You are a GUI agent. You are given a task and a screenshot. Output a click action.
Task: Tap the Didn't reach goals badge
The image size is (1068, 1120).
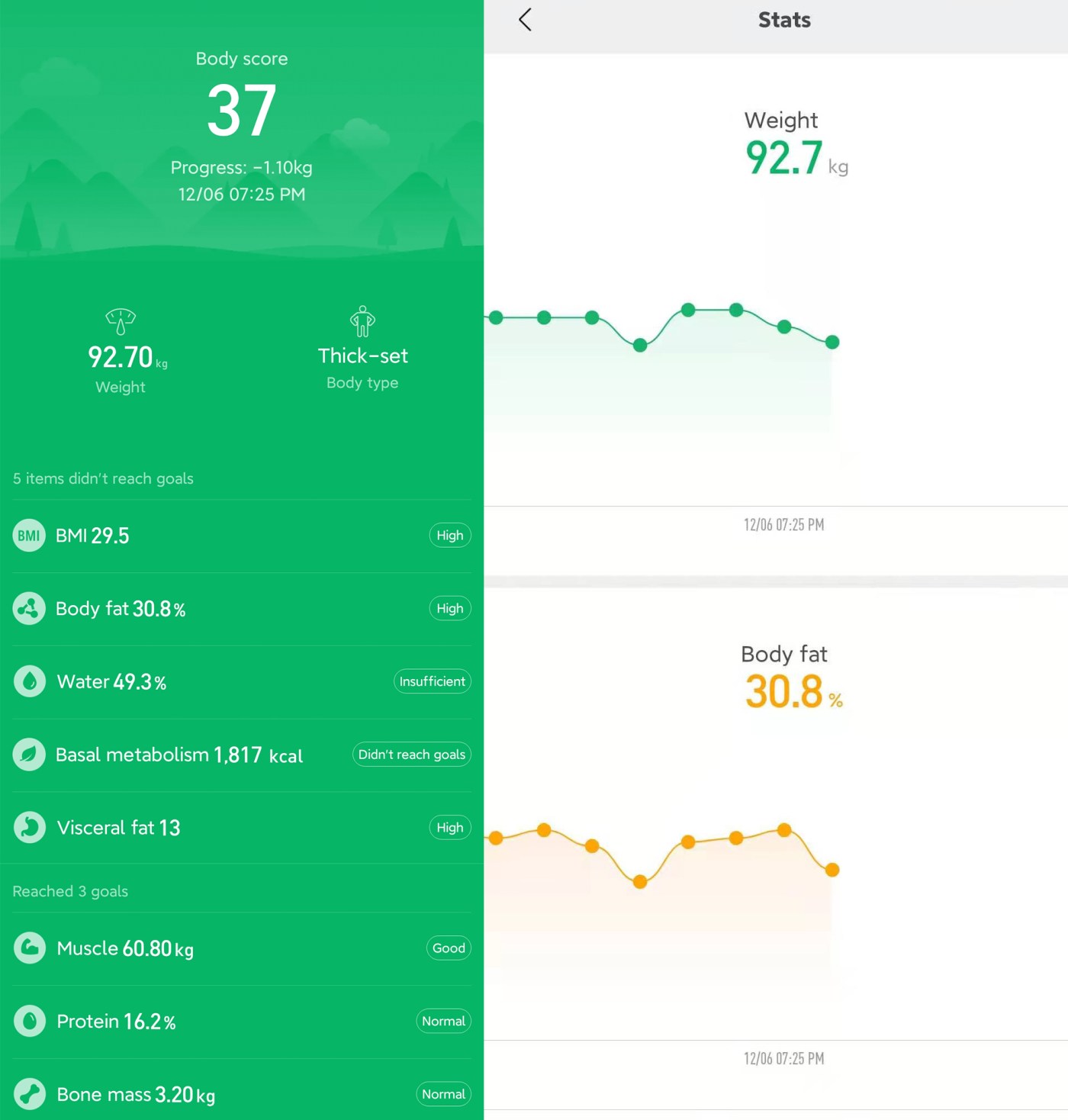click(412, 755)
